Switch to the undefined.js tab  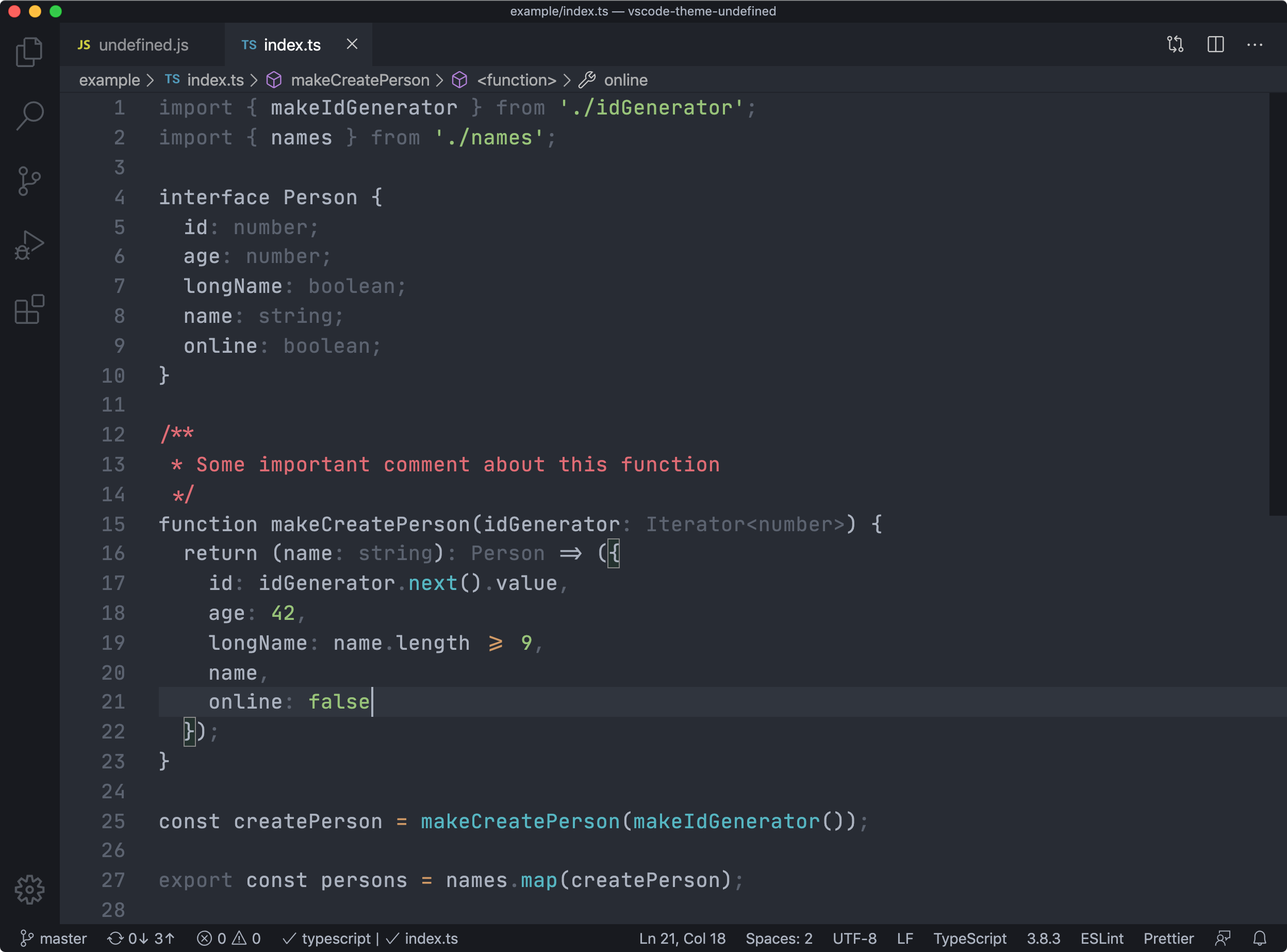[x=143, y=45]
